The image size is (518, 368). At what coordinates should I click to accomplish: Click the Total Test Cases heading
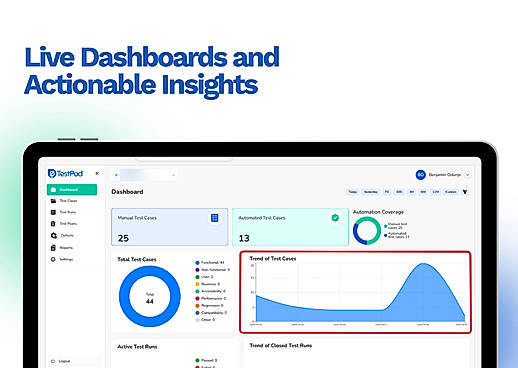point(137,259)
